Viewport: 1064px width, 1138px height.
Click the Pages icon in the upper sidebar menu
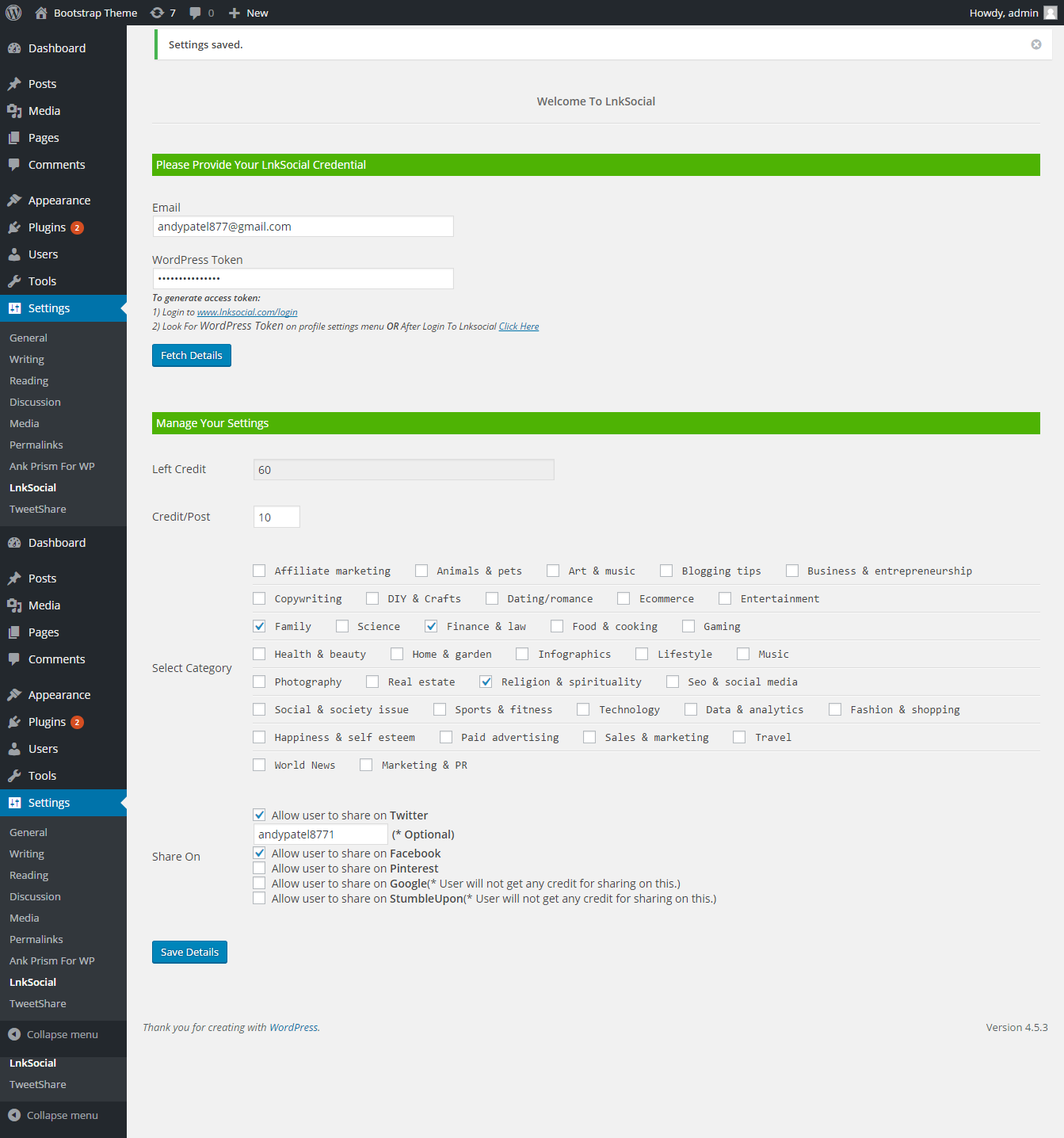14,138
